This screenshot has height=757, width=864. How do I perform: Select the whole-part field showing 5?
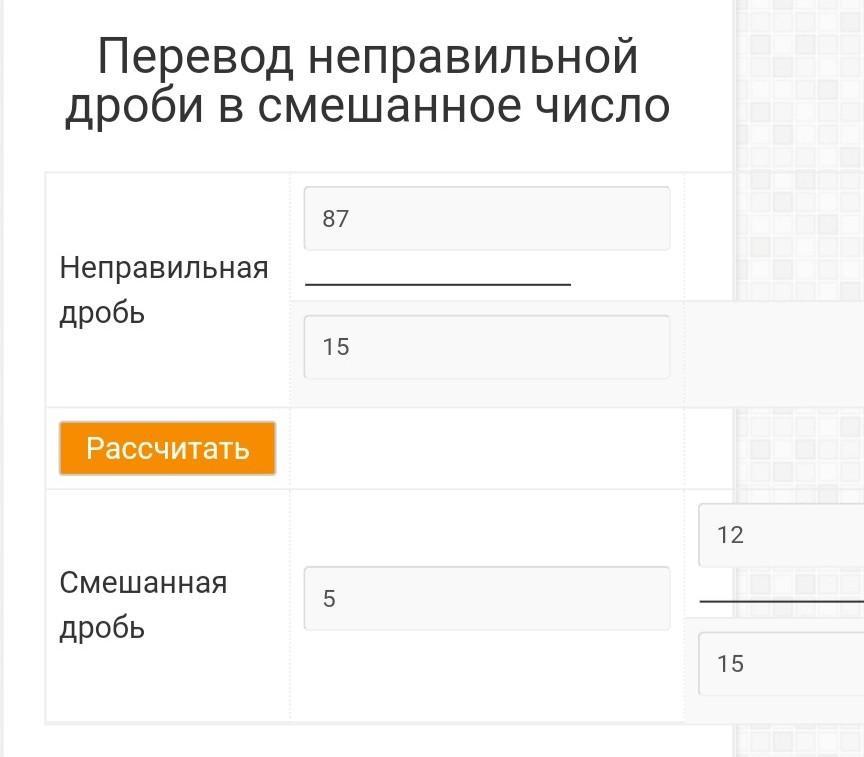click(486, 598)
